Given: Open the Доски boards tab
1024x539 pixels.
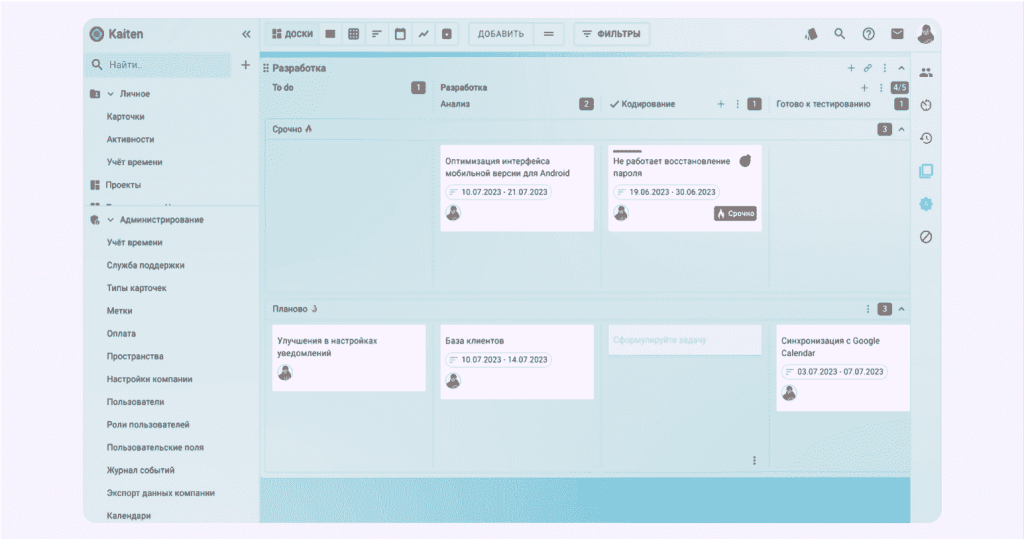Looking at the screenshot, I should click(291, 34).
